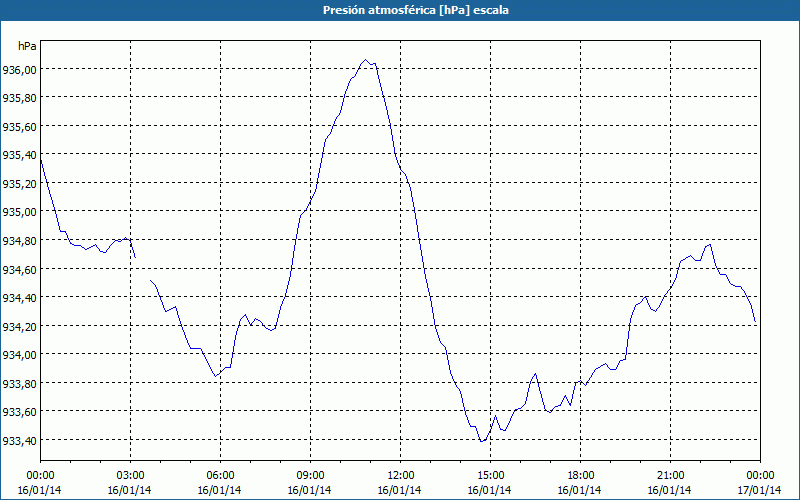Pick the 934,40 pressure label
This screenshot has height=500, width=800.
pyautogui.click(x=19, y=297)
